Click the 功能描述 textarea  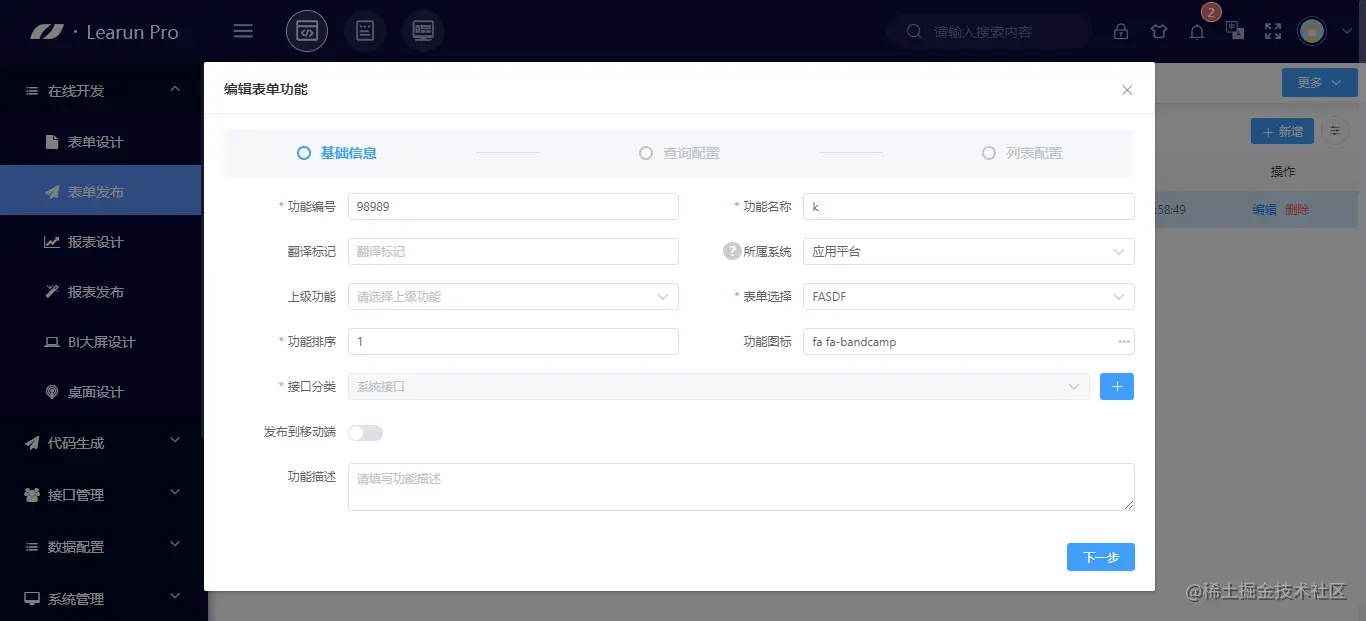741,487
